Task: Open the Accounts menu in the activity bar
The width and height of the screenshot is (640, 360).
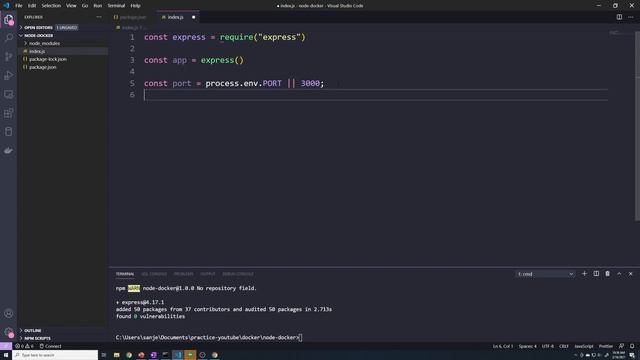Action: click(9, 313)
